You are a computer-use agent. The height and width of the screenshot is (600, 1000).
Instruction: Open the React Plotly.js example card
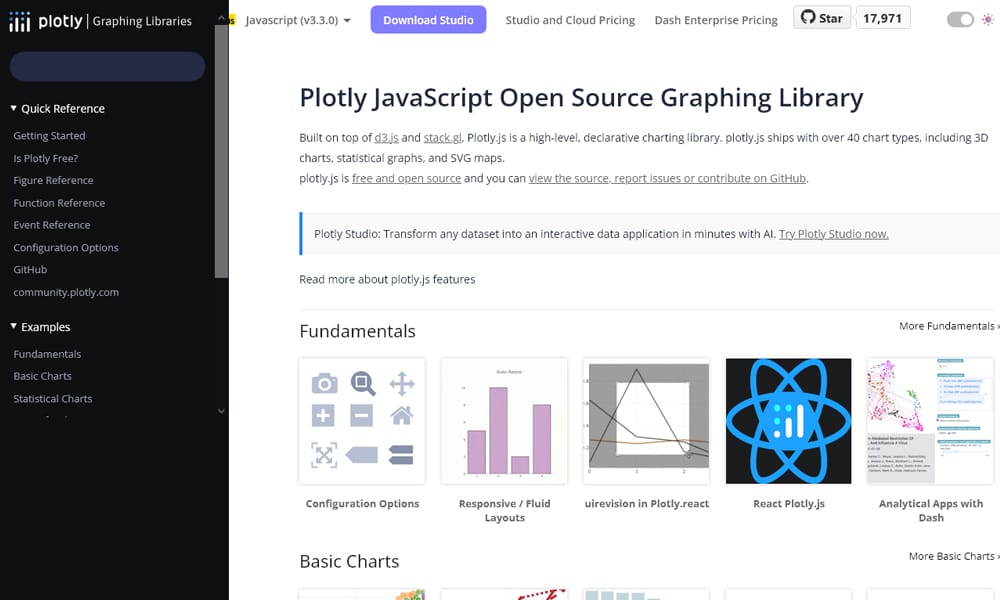pos(788,420)
